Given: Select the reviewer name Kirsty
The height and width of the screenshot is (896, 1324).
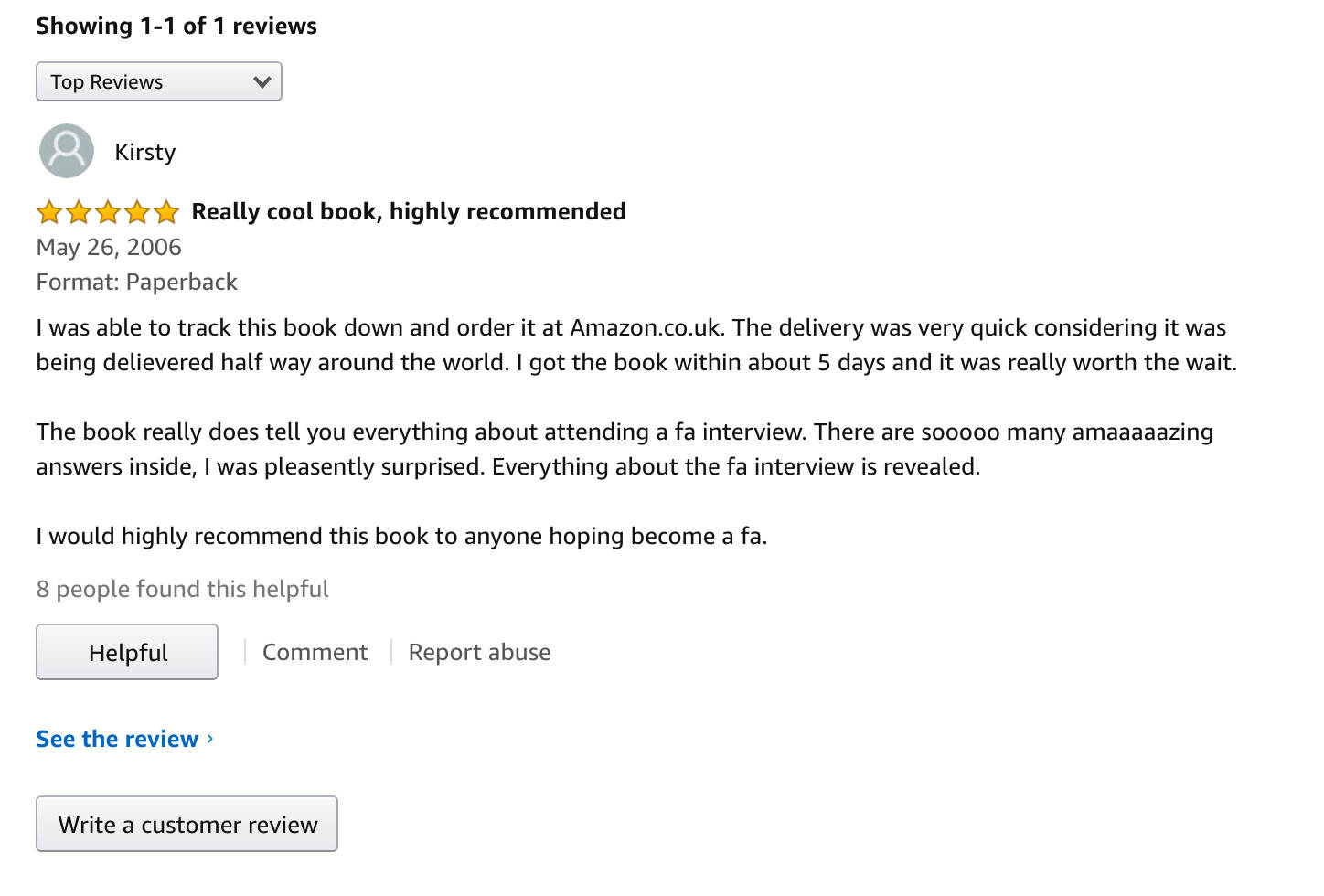Looking at the screenshot, I should coord(145,152).
